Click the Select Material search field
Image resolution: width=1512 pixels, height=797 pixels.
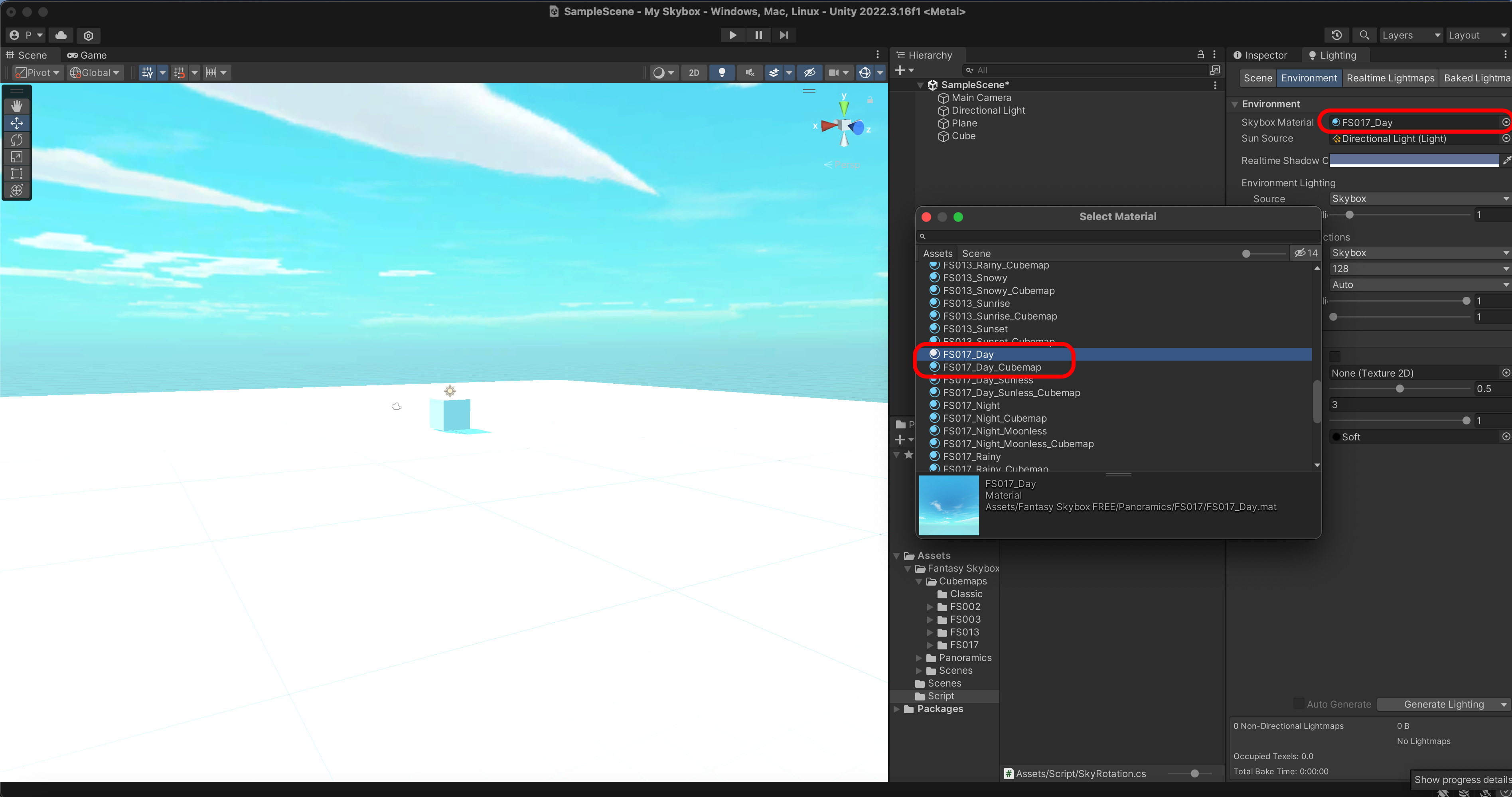coord(1115,236)
